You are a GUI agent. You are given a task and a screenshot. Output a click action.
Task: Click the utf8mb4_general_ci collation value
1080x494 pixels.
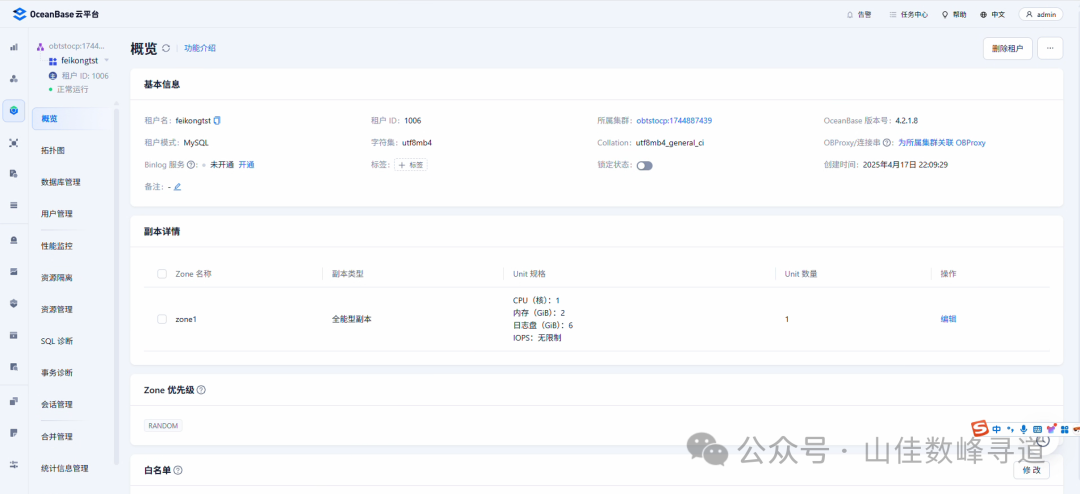669,143
